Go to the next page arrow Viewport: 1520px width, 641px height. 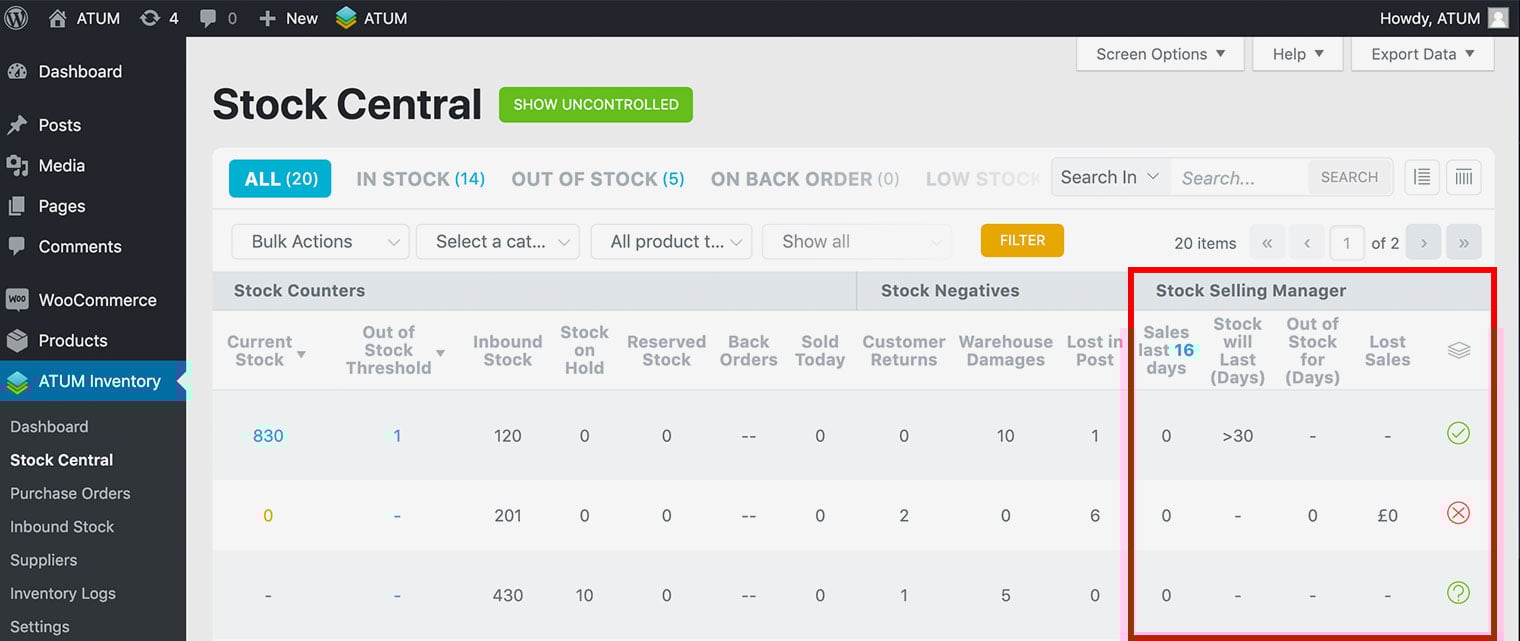point(1423,242)
